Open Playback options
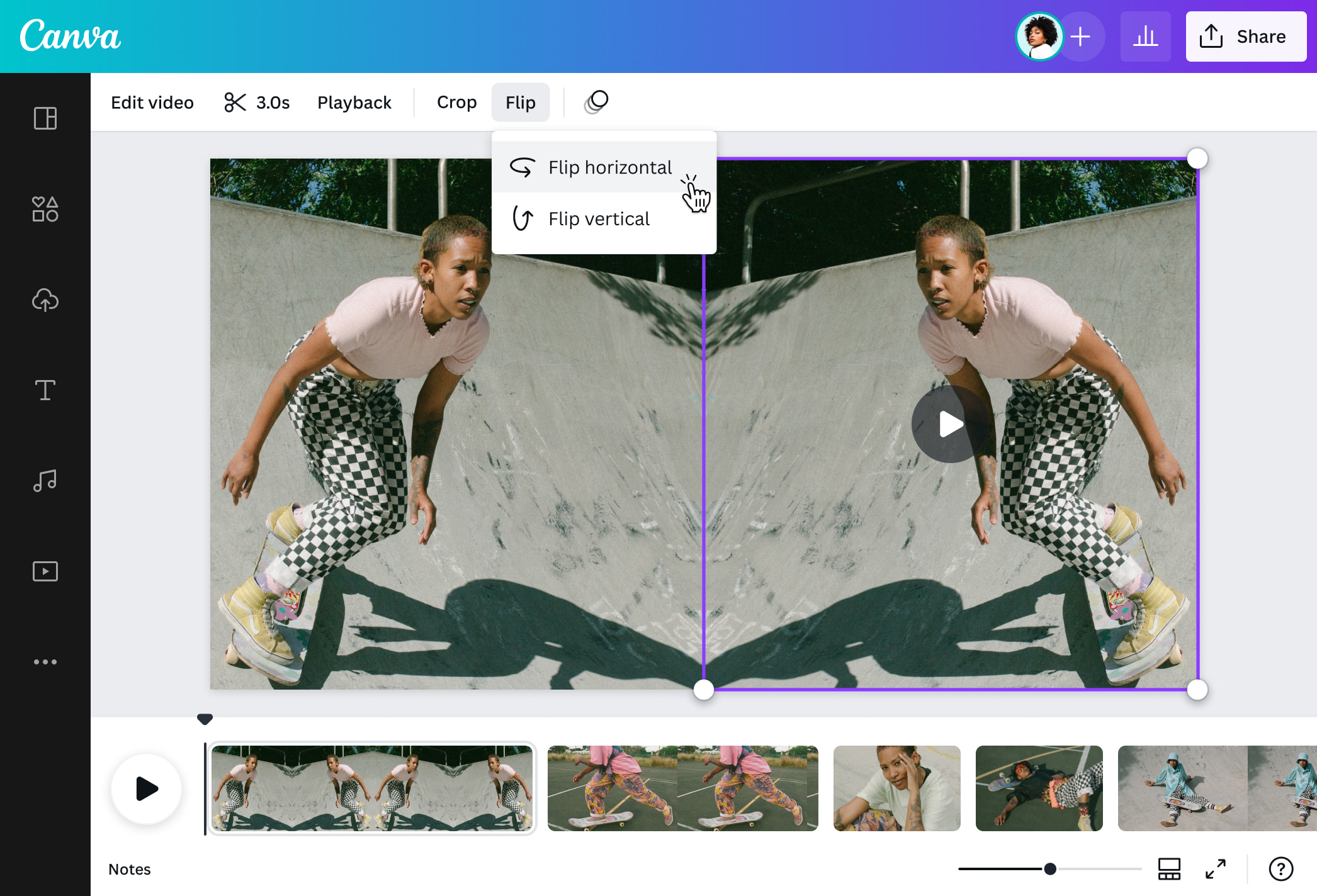 [x=354, y=103]
